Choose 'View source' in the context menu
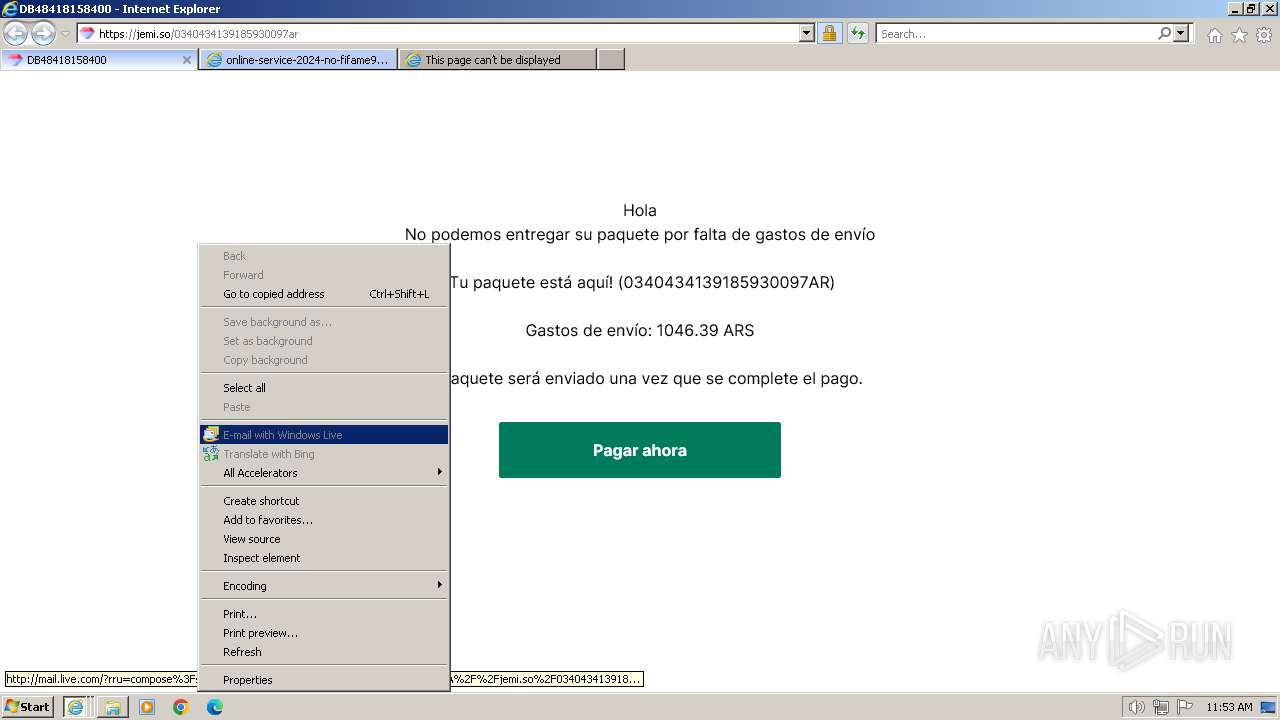Image resolution: width=1280 pixels, height=720 pixels. (x=324, y=539)
